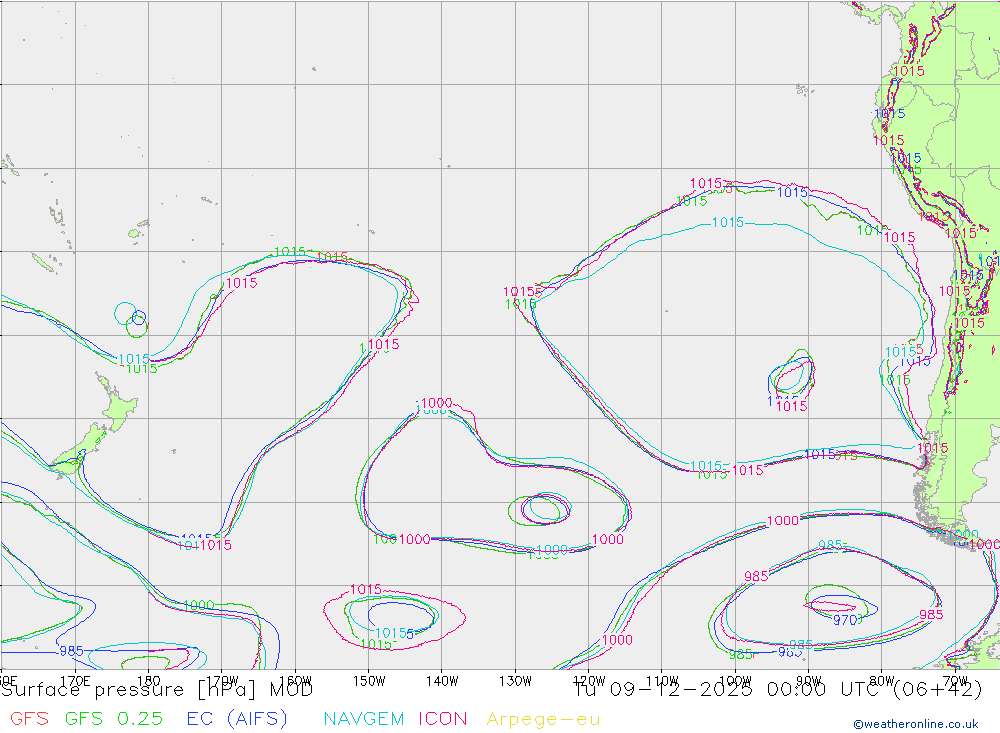The height and width of the screenshot is (733, 1000).
Task: Click the EC (AIFS) model label
Action: pos(236,718)
